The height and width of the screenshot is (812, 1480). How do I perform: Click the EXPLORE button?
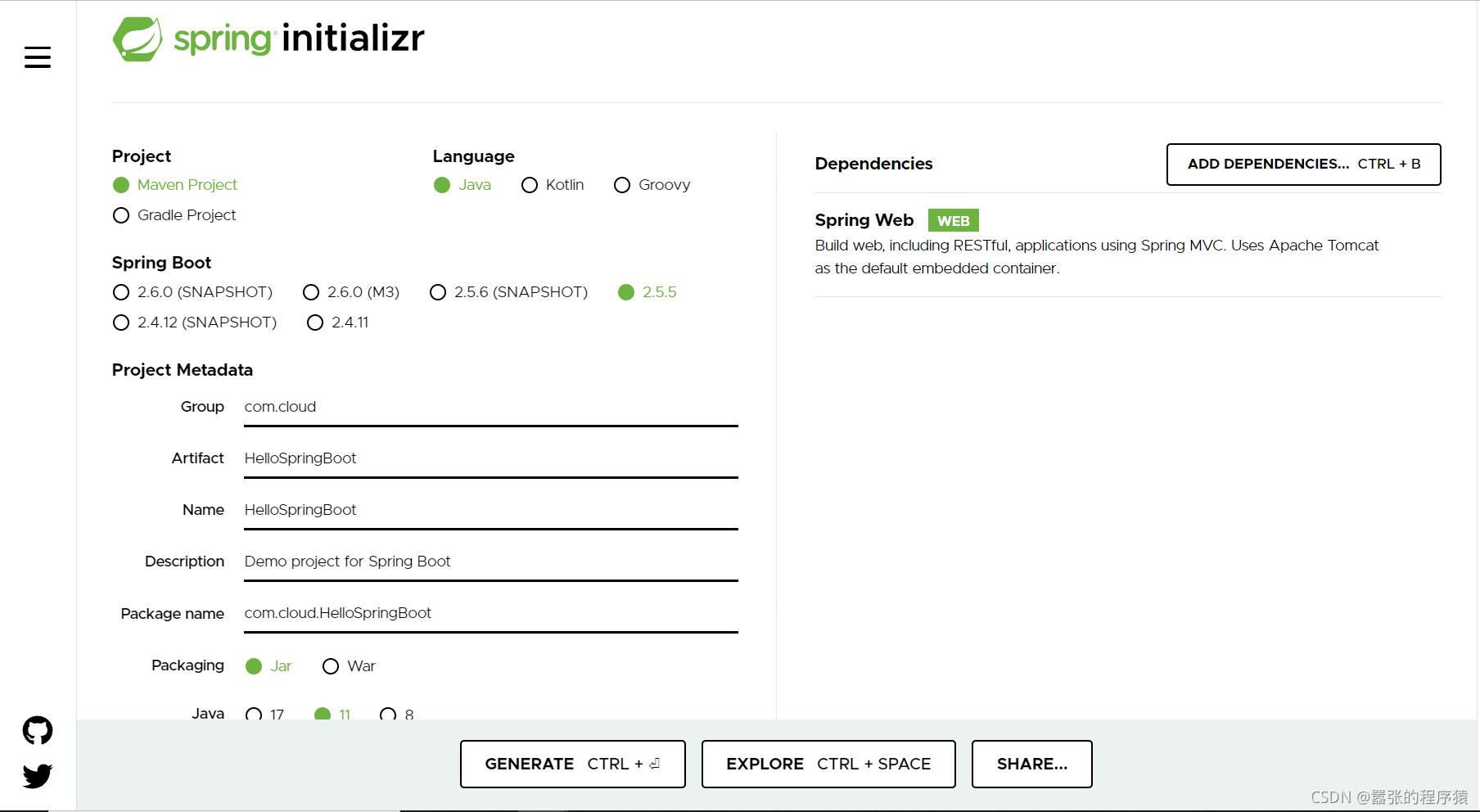[828, 765]
